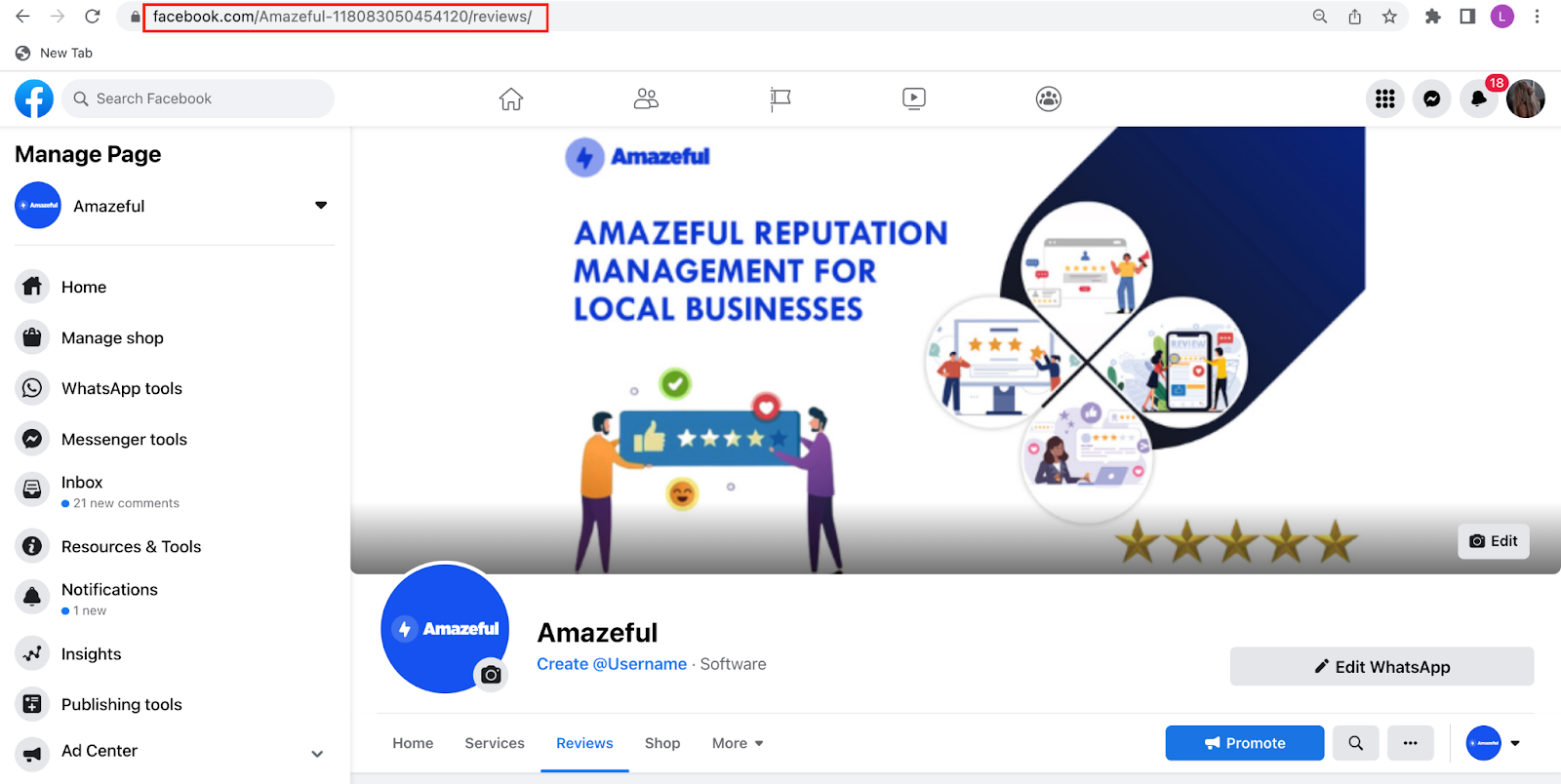Viewport: 1561px width, 784px height.
Task: Click the browser forward arrow
Action: click(58, 17)
